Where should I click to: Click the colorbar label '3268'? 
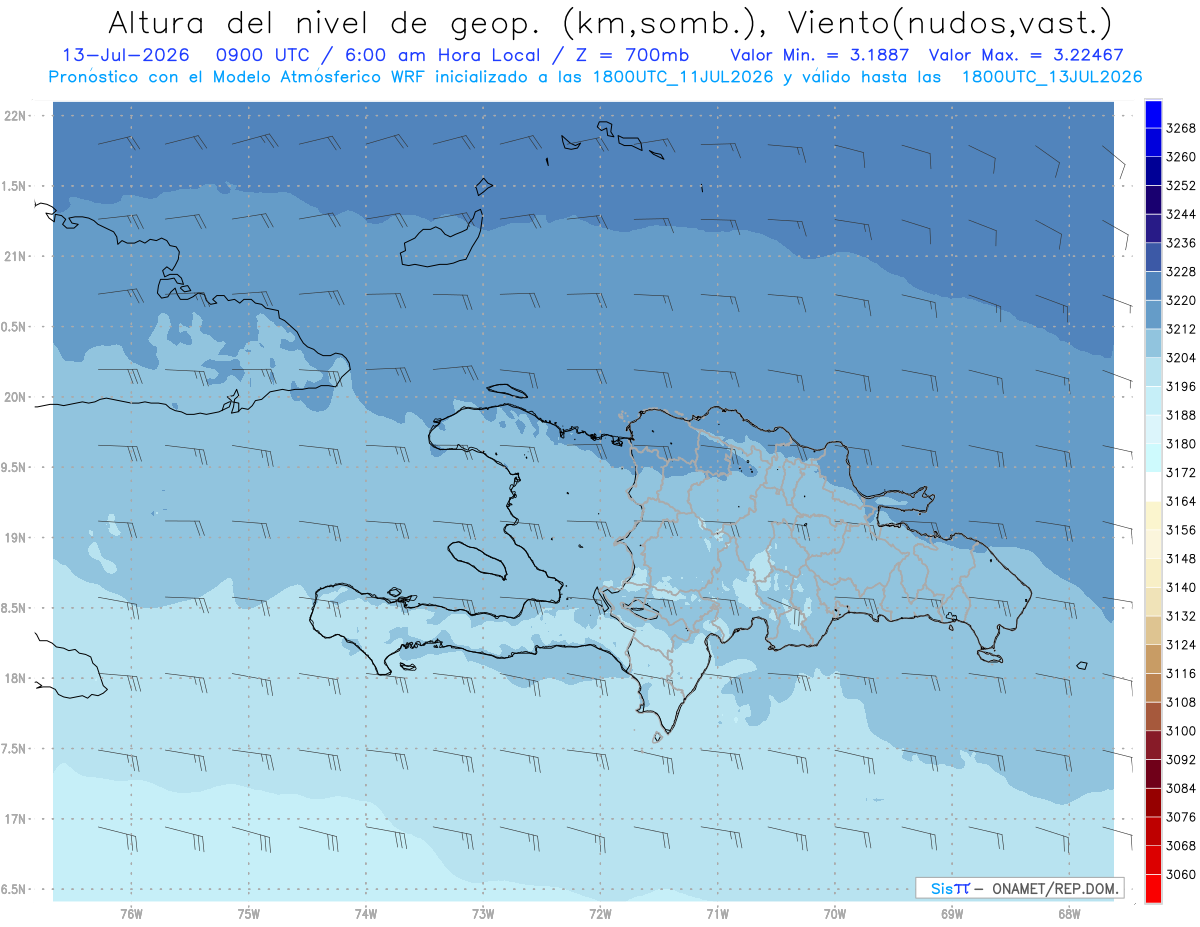(x=1180, y=128)
